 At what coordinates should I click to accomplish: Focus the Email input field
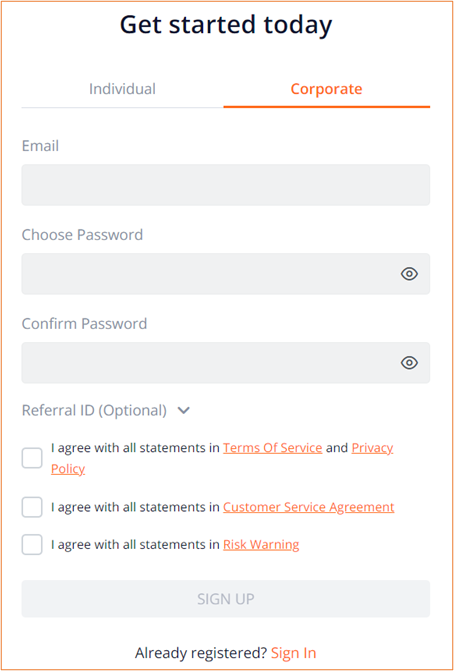226,185
